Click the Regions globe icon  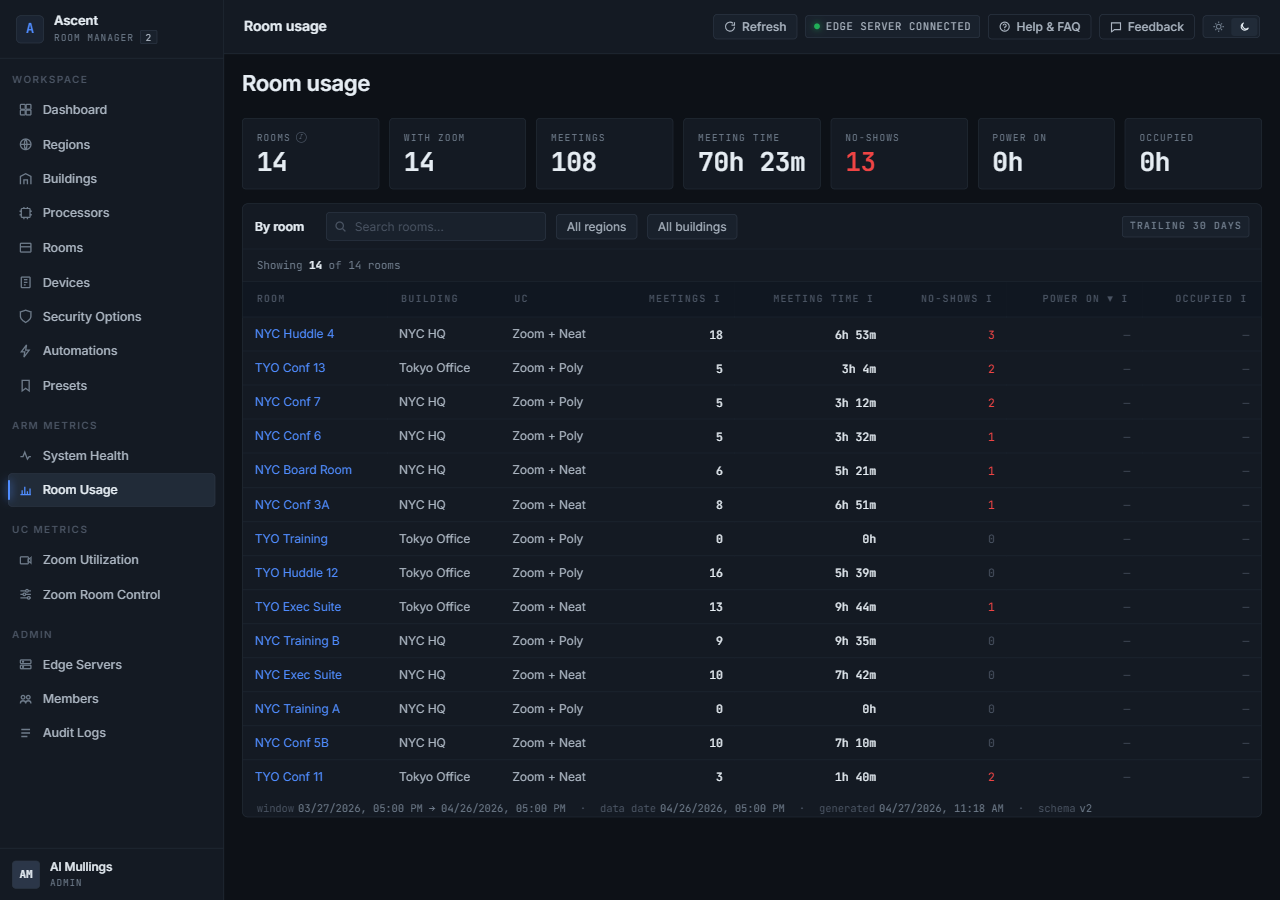click(26, 145)
